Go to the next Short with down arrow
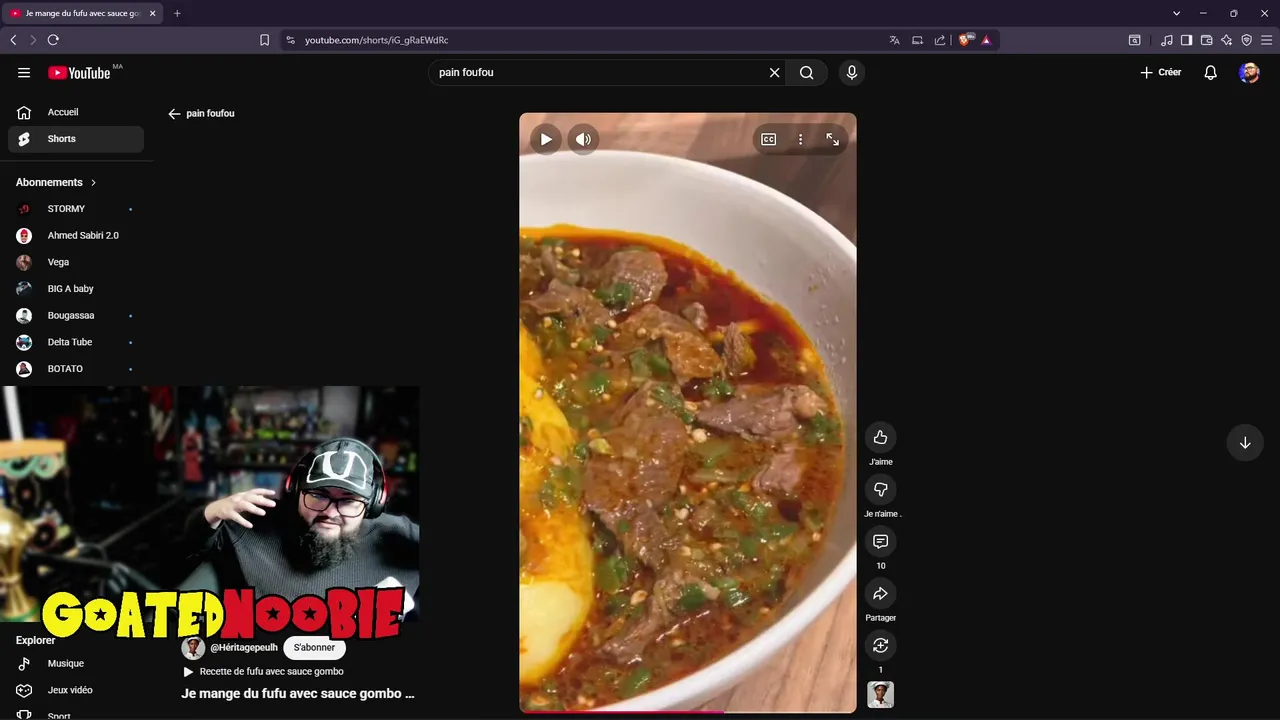Image resolution: width=1280 pixels, height=720 pixels. [1245, 443]
